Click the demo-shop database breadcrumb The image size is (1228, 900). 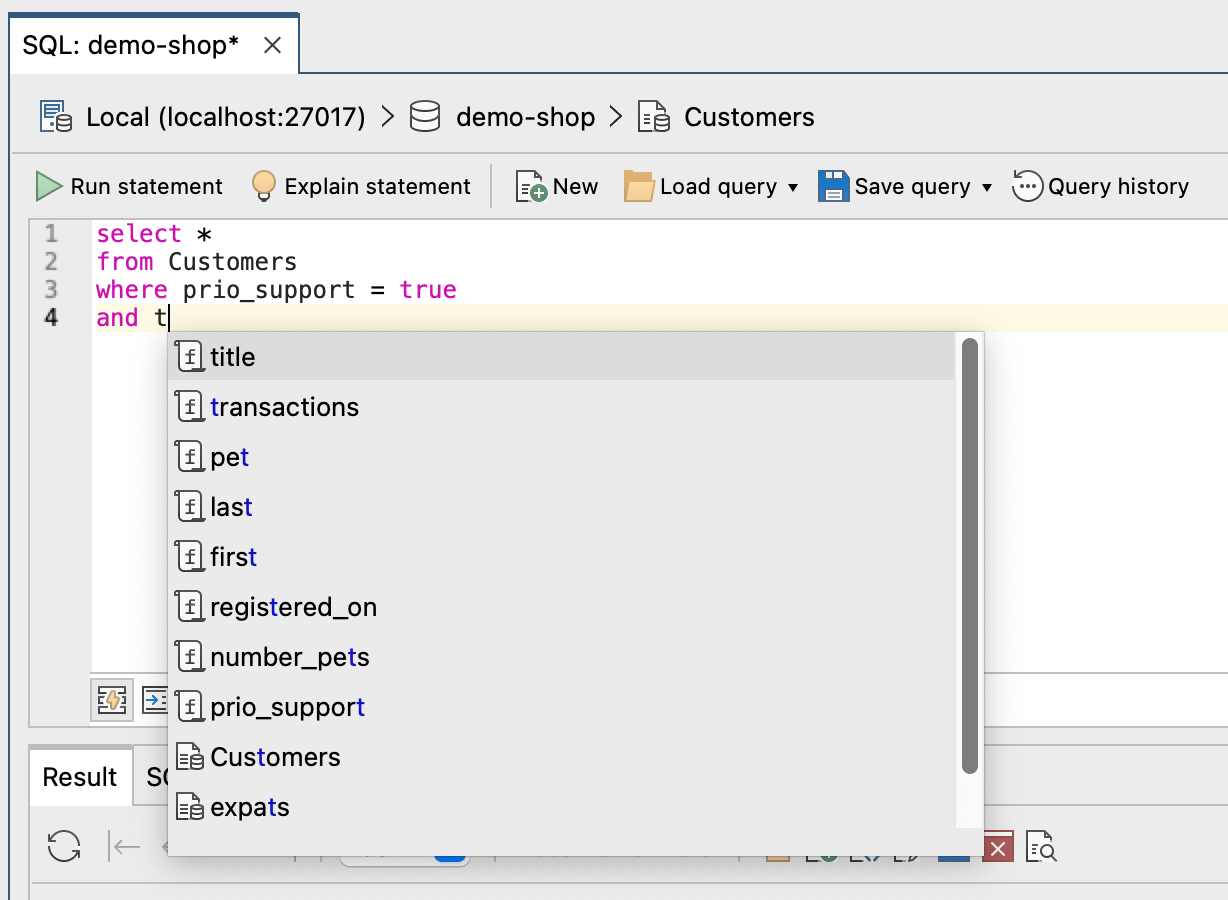(525, 117)
